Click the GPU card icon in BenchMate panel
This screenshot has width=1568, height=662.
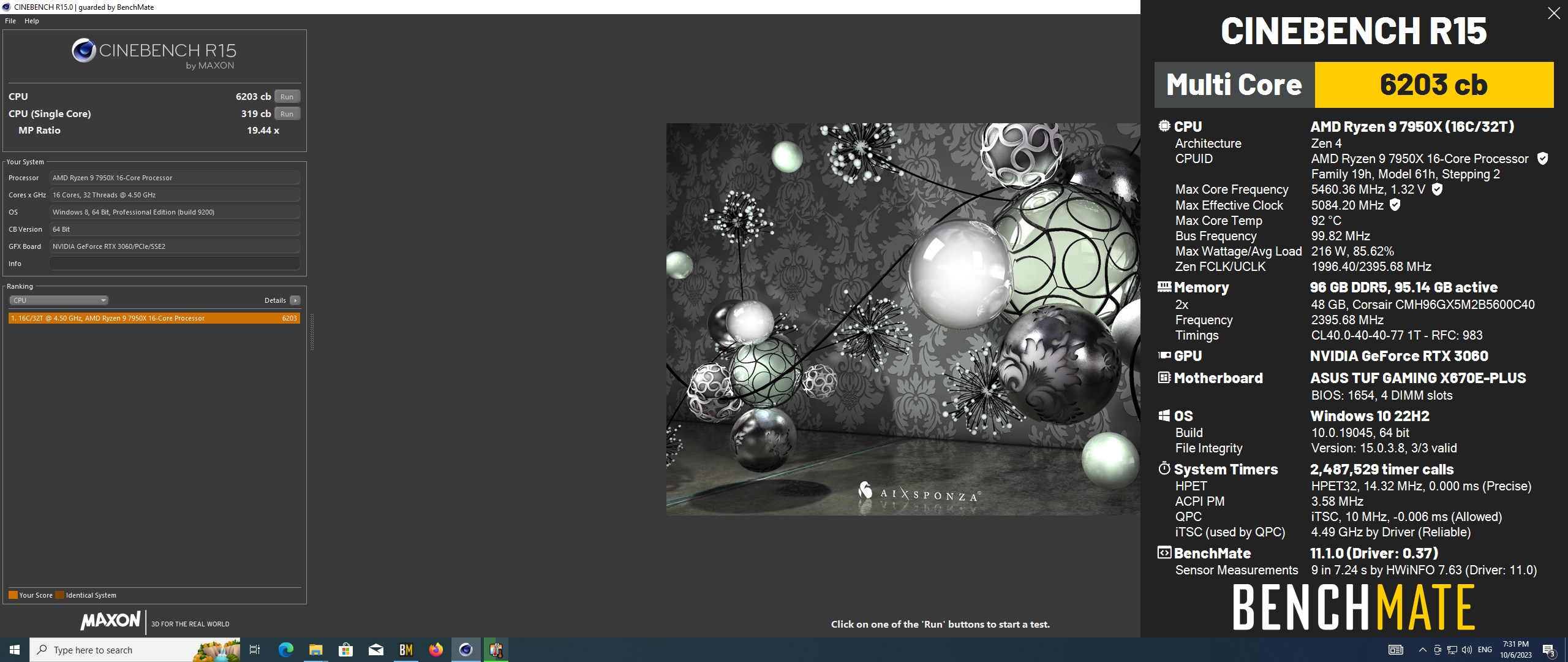pyautogui.click(x=1164, y=355)
